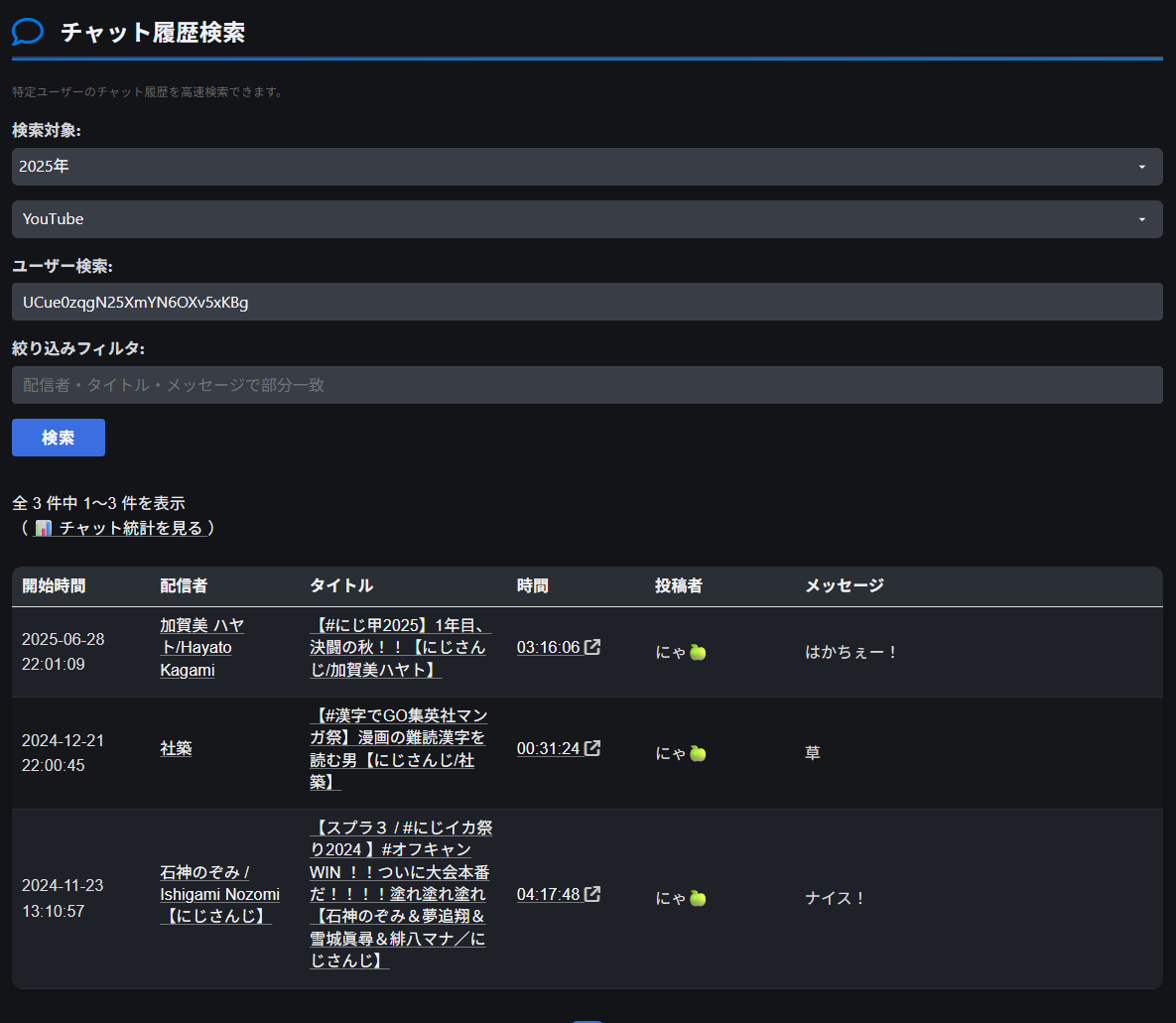Click the chat bubble logo icon
This screenshot has width=1176, height=1023.
(x=28, y=33)
